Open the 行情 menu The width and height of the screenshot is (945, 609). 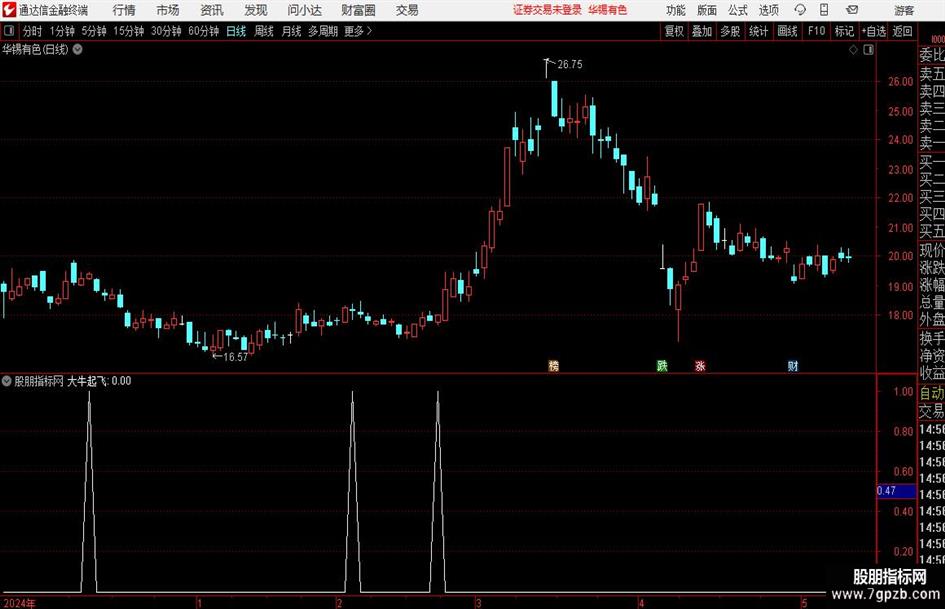click(124, 10)
